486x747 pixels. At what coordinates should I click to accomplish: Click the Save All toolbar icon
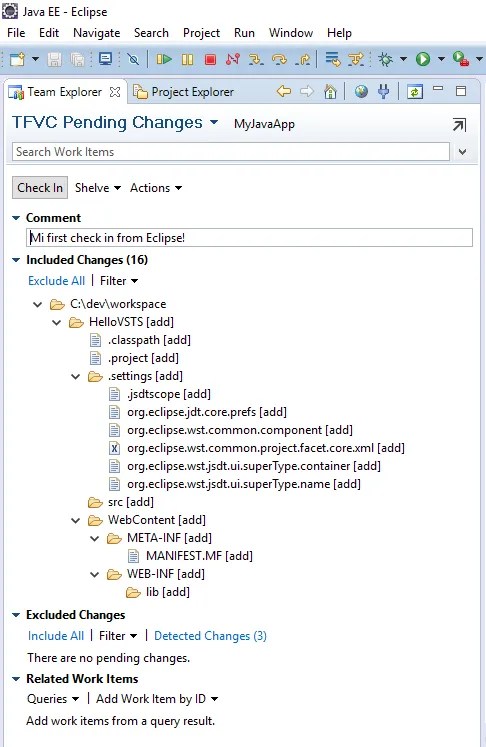pyautogui.click(x=78, y=59)
